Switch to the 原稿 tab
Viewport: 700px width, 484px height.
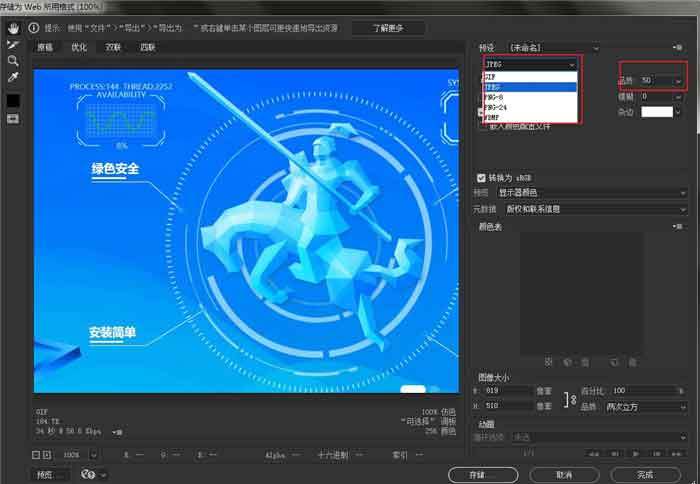coord(45,47)
